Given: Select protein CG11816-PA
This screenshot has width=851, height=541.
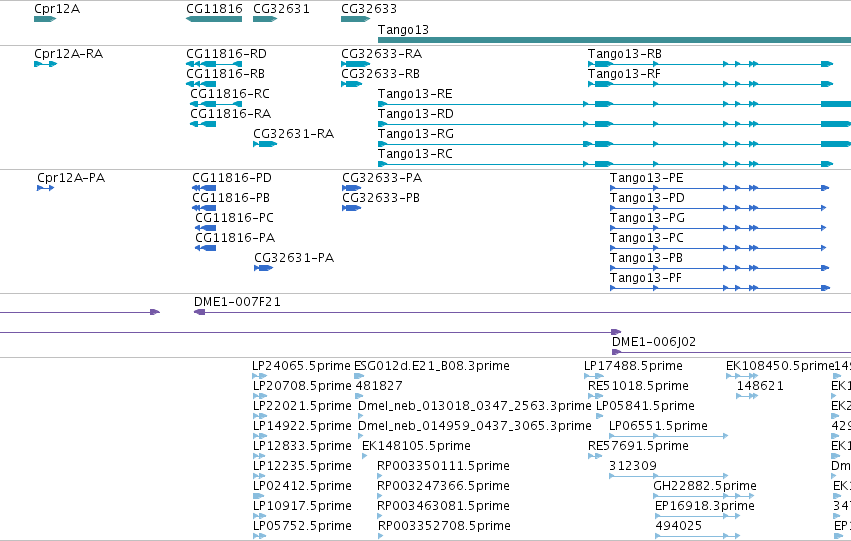Looking at the screenshot, I should coord(235,238).
